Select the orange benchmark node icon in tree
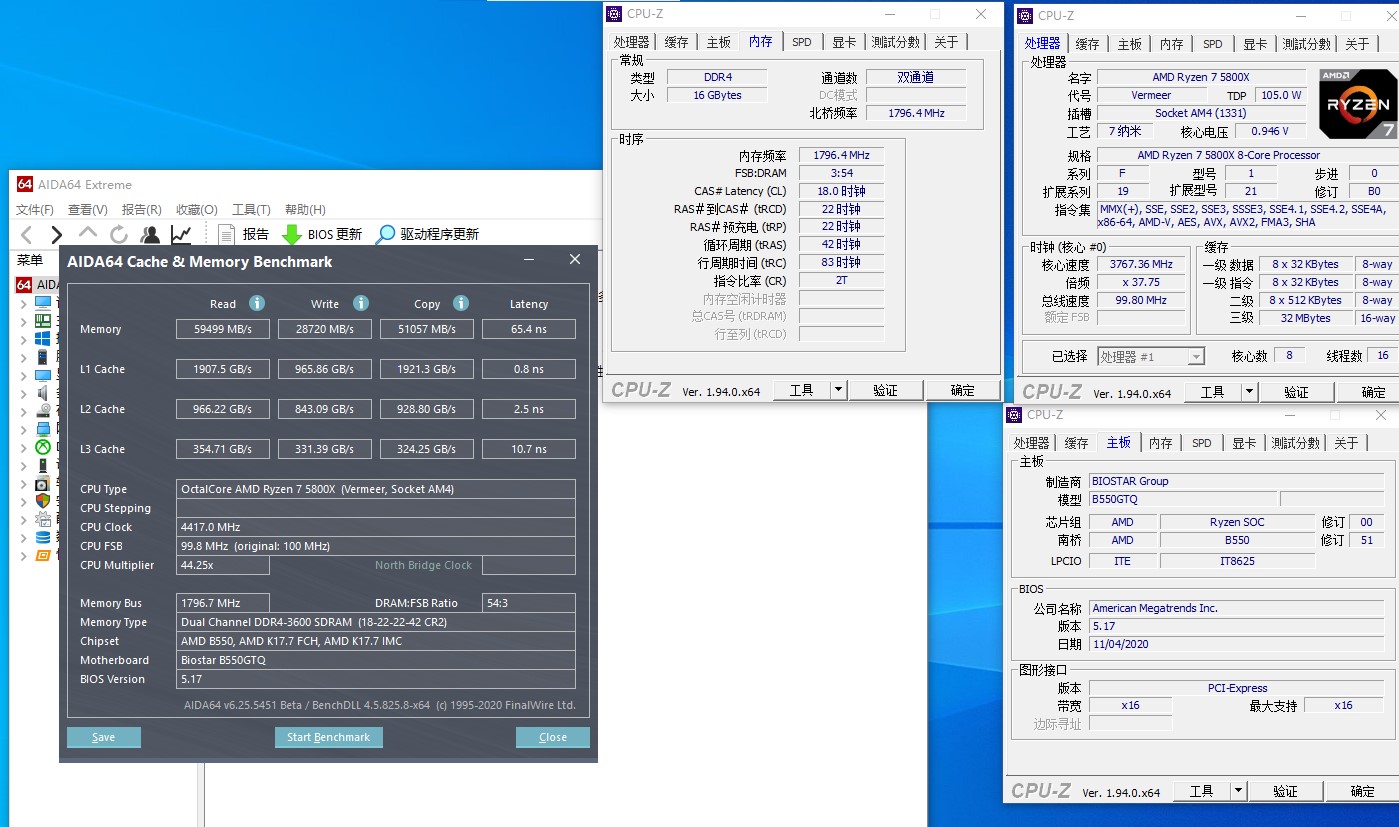The image size is (1399, 827). click(x=43, y=554)
